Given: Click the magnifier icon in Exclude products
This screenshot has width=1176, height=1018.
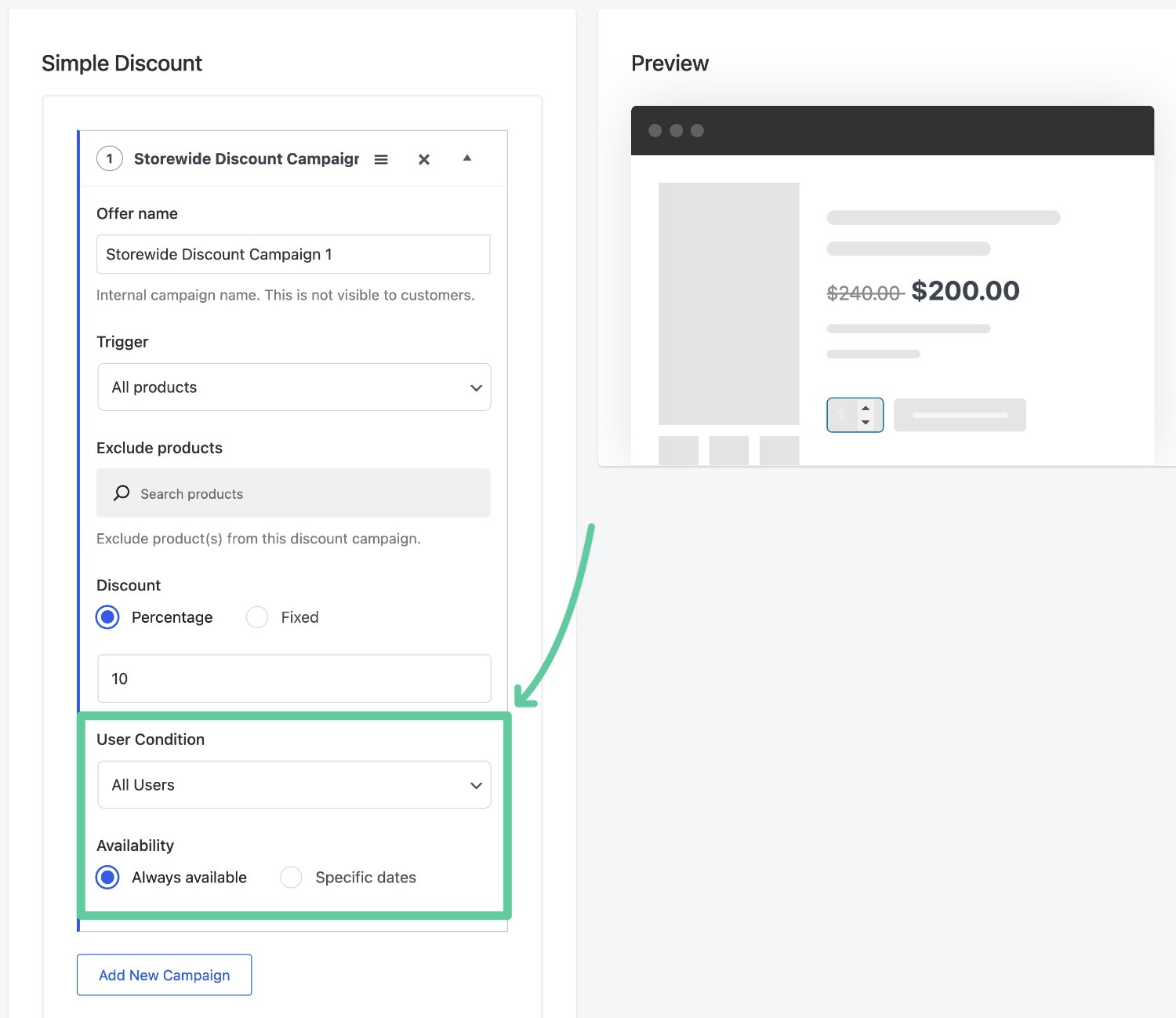Looking at the screenshot, I should tap(122, 493).
